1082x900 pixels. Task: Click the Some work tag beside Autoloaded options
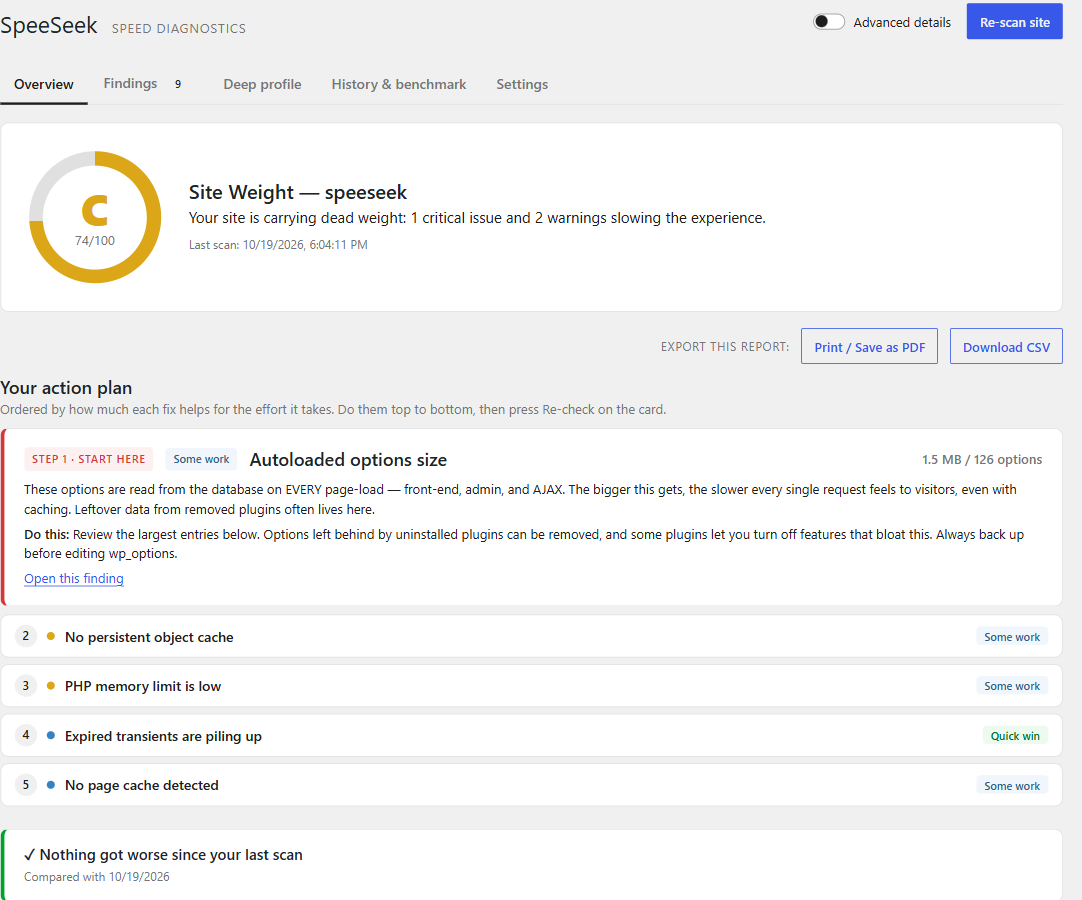tap(201, 459)
